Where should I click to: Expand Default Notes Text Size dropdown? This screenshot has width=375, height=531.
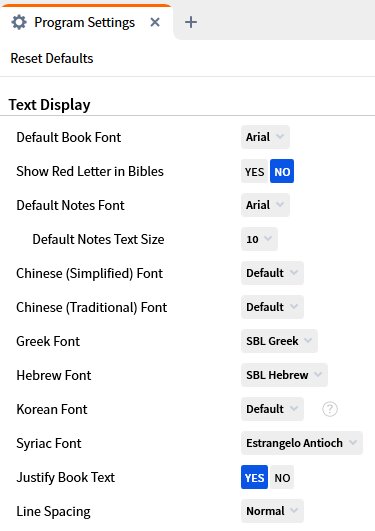click(259, 239)
